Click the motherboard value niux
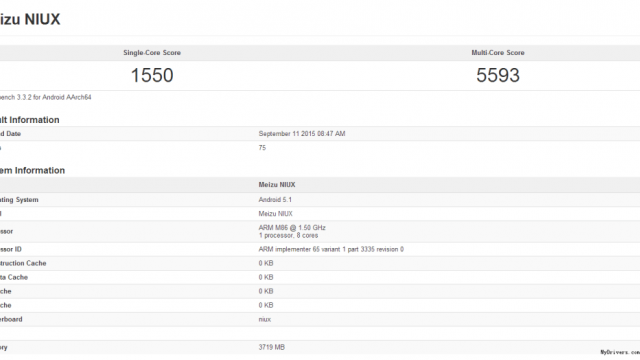 (x=264, y=319)
